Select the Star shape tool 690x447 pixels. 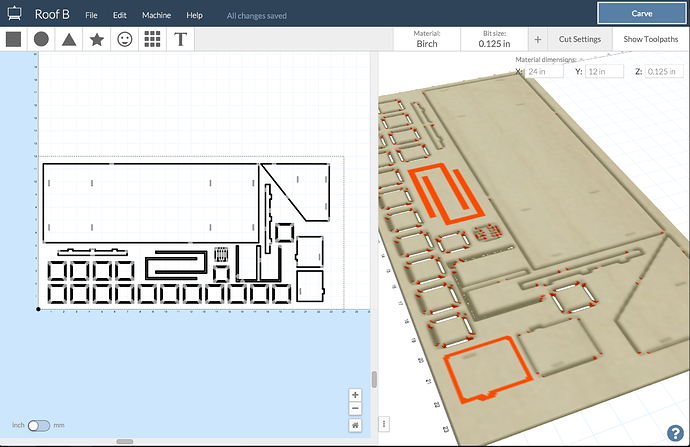point(97,39)
